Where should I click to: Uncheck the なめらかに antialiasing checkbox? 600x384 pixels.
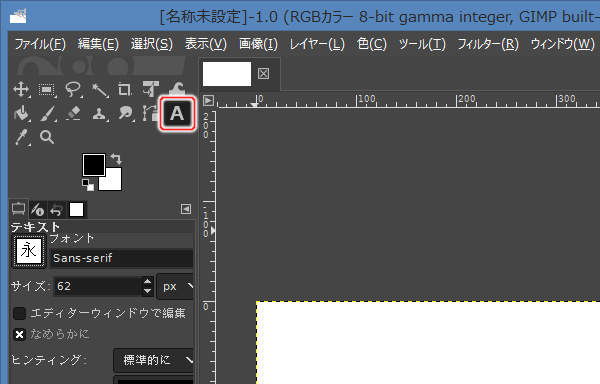click(x=20, y=335)
